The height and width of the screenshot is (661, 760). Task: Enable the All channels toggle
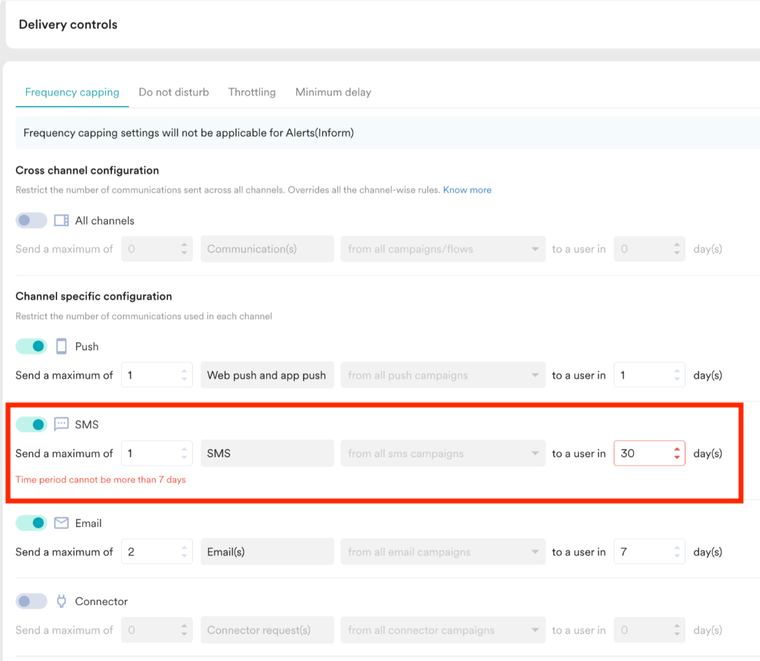(31, 220)
